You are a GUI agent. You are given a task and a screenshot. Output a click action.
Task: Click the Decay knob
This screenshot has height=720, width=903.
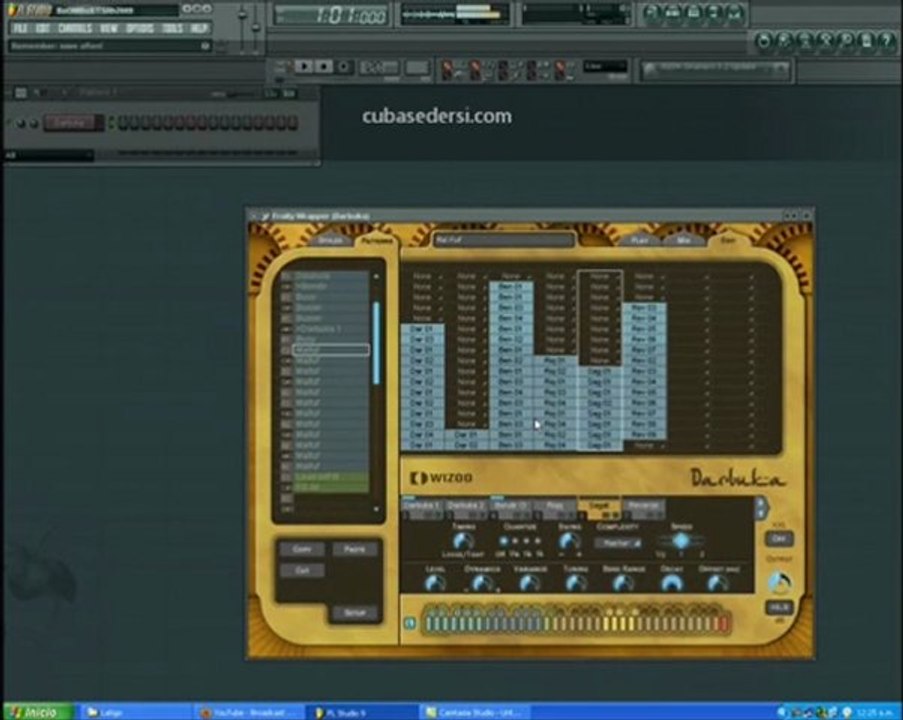[671, 583]
